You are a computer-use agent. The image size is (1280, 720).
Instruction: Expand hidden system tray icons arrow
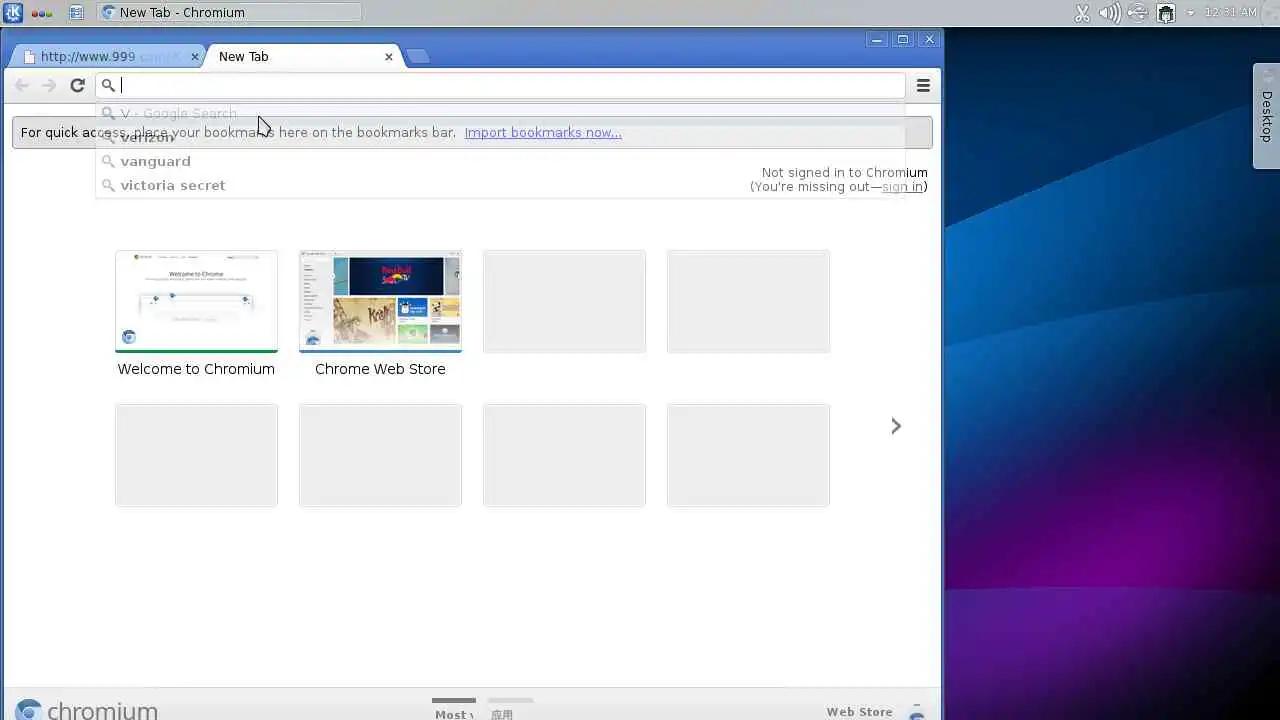pyautogui.click(x=1190, y=13)
